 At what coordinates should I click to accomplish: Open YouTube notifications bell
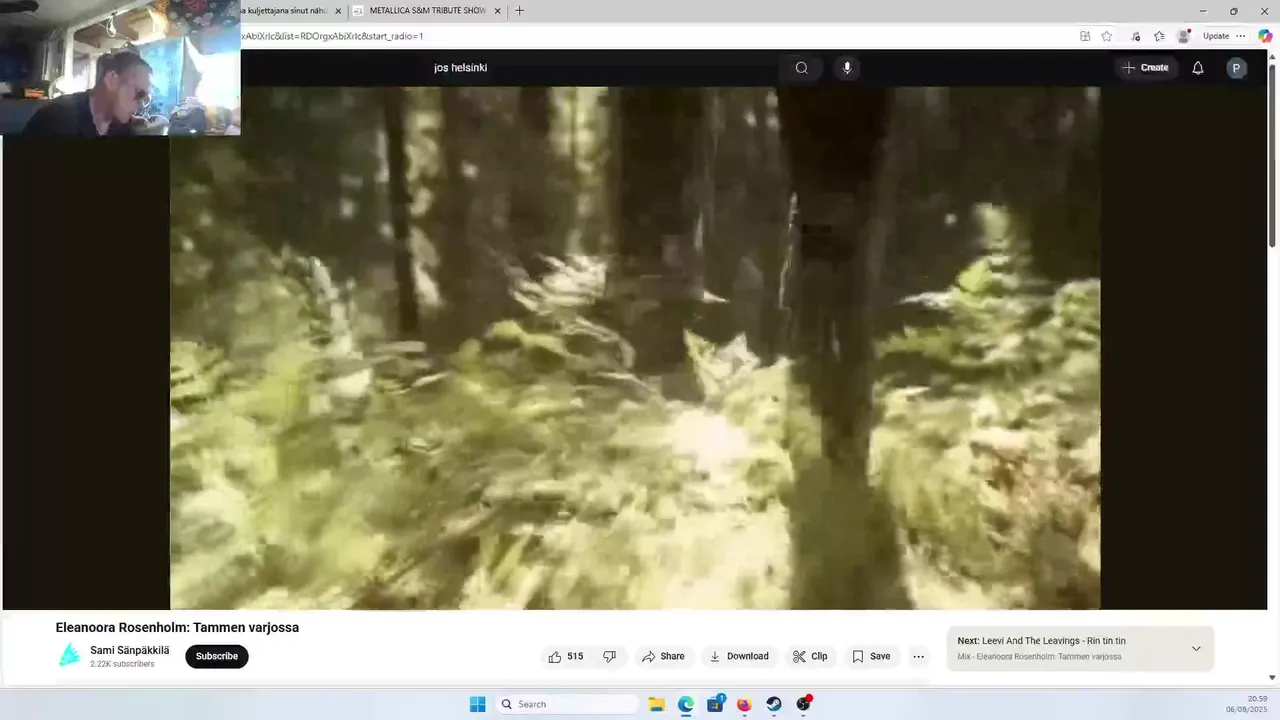(1197, 68)
